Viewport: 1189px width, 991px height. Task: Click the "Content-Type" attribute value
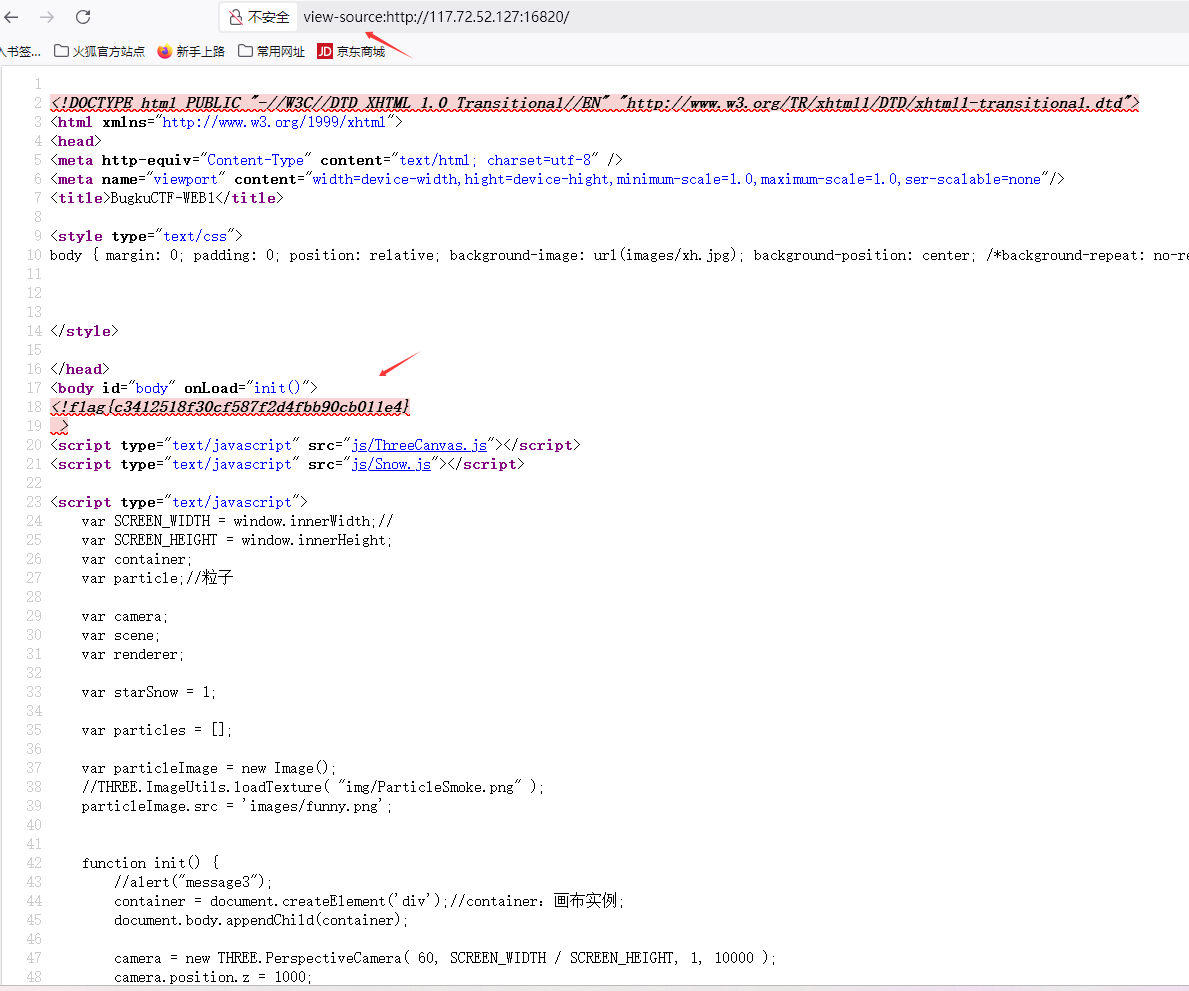pyautogui.click(x=256, y=160)
